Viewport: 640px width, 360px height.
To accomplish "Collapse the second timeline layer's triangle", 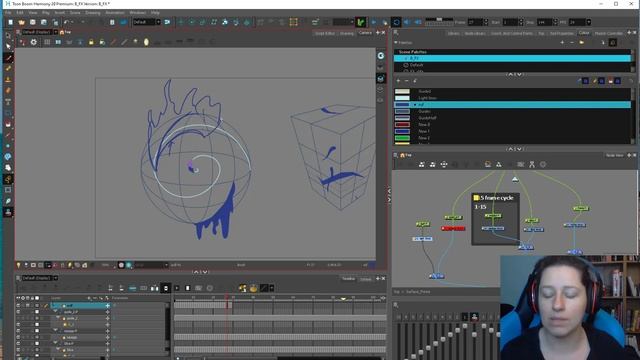I will point(56,312).
